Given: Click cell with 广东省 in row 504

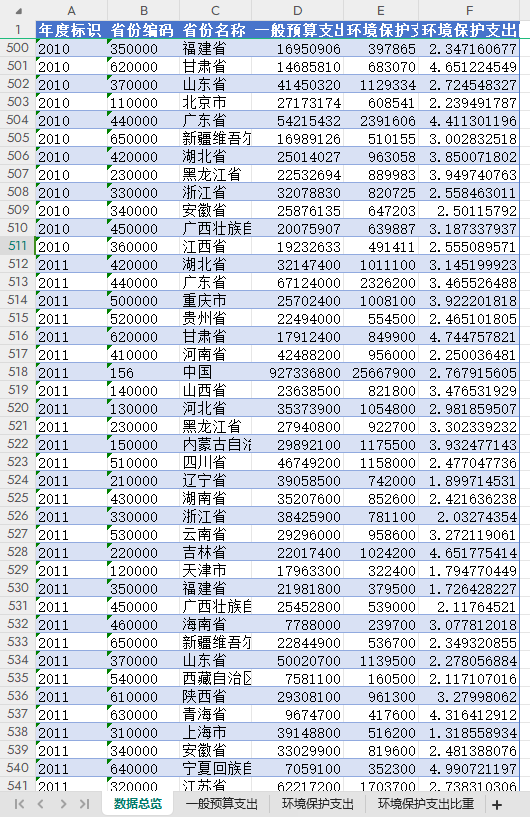Looking at the screenshot, I should tap(215, 120).
